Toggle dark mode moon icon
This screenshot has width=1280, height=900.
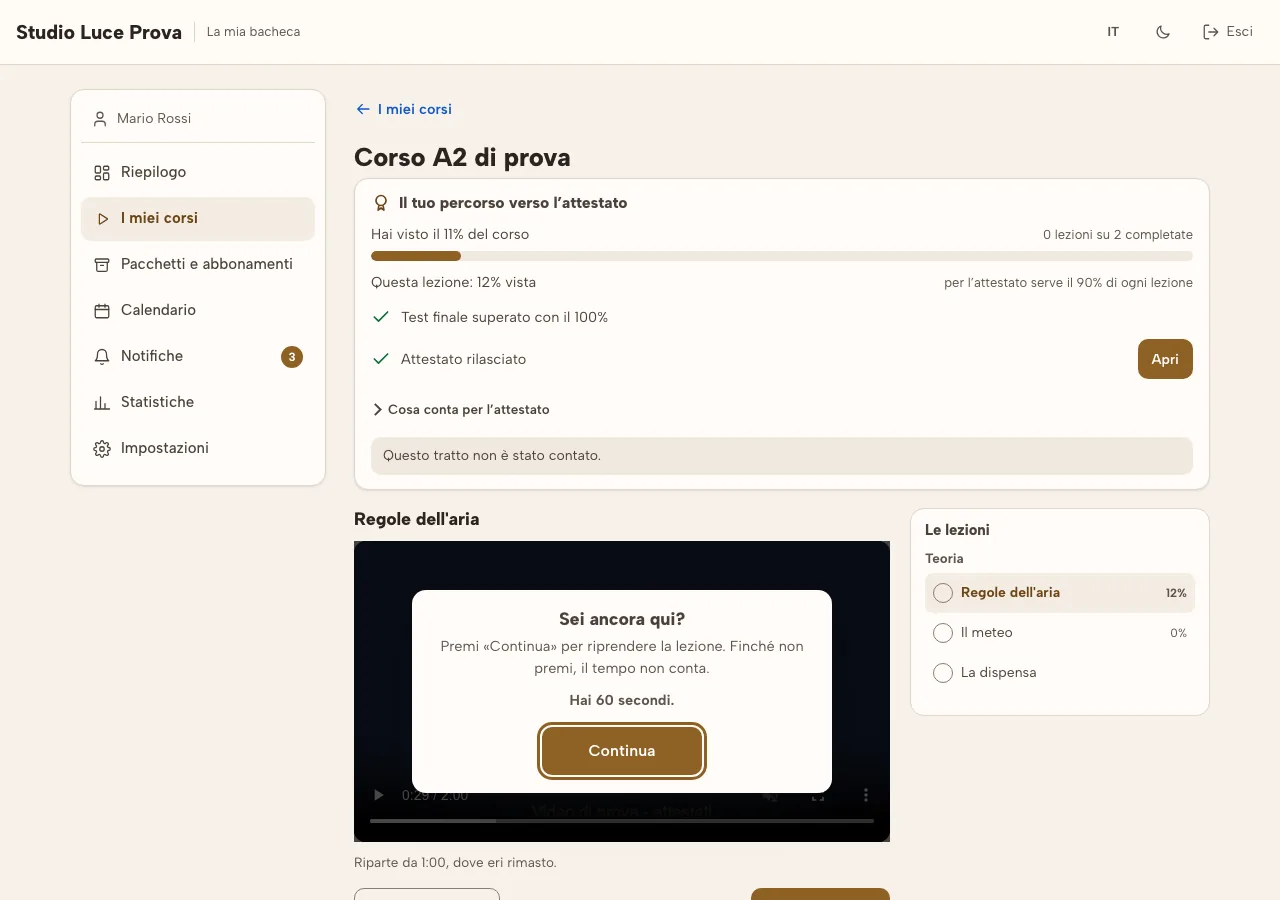pyautogui.click(x=1162, y=32)
